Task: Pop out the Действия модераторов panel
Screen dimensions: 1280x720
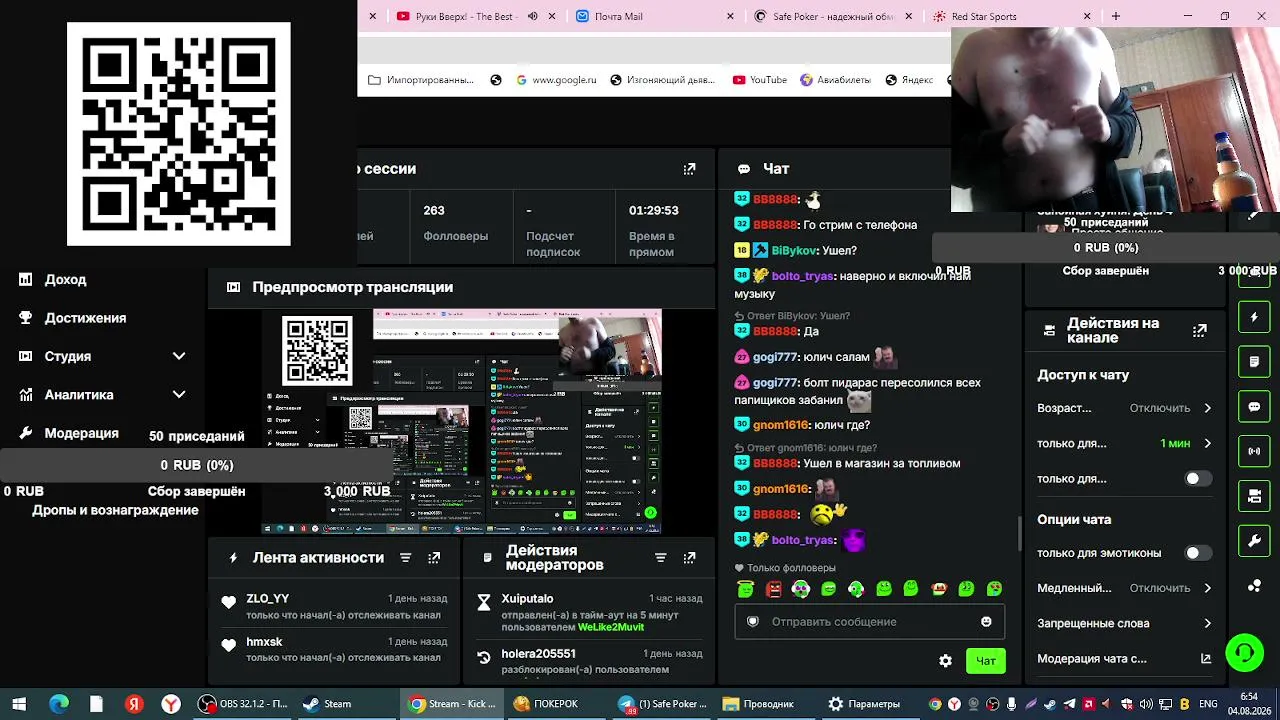Action: [x=689, y=558]
